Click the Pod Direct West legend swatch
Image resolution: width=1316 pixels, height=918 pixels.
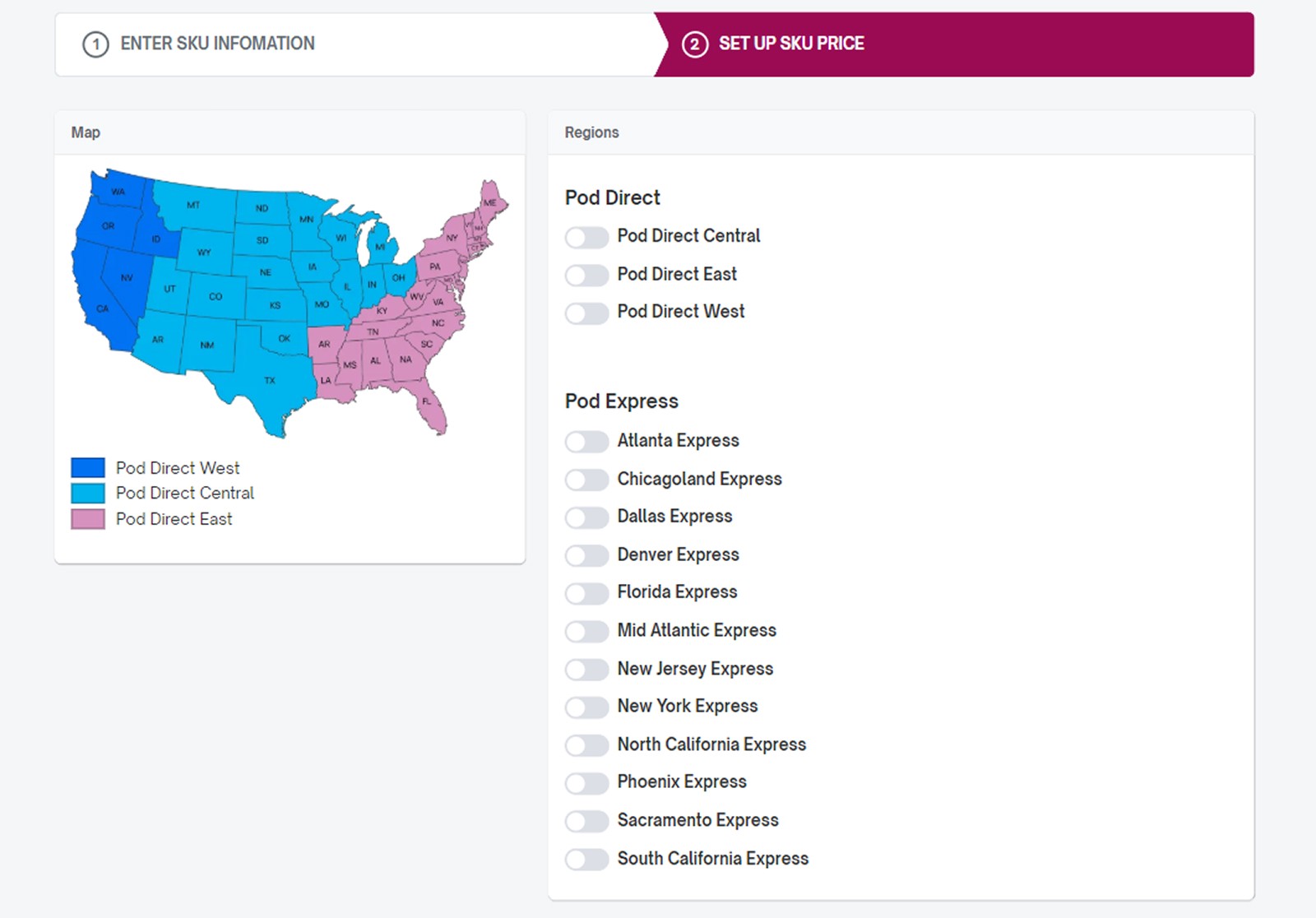pos(88,468)
